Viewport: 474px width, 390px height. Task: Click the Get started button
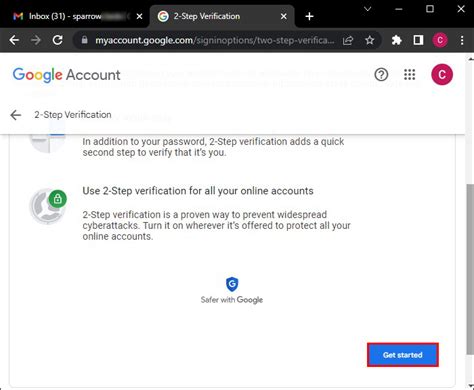click(403, 355)
